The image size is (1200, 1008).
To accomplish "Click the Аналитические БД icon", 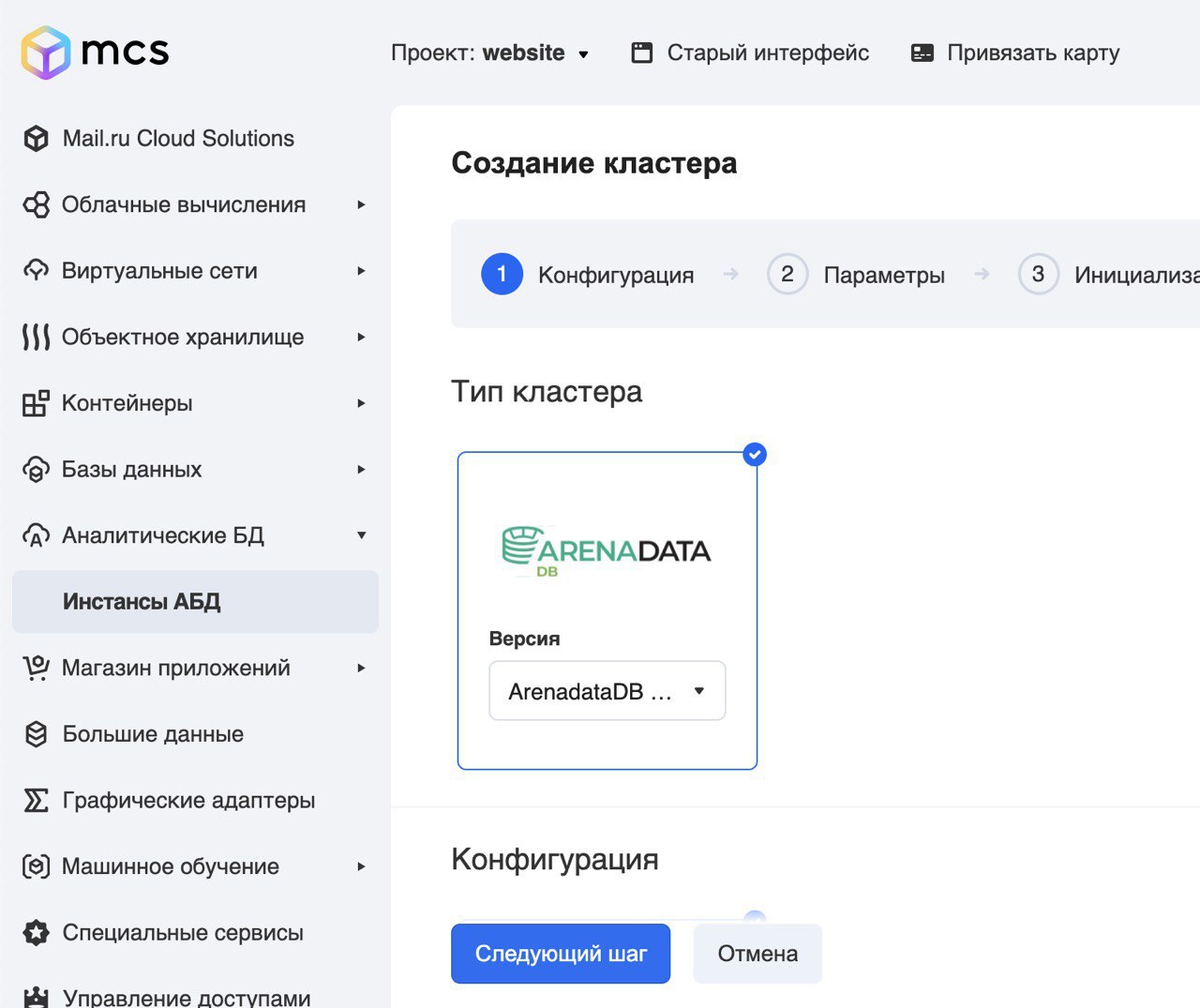I will pyautogui.click(x=36, y=535).
